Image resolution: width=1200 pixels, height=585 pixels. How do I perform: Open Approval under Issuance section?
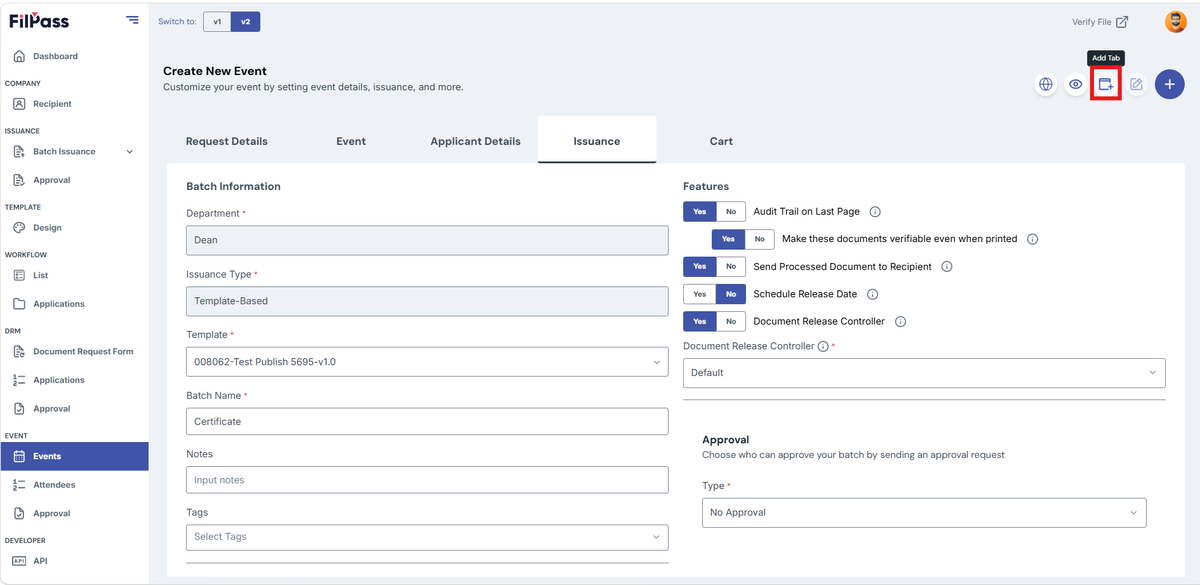tap(52, 180)
